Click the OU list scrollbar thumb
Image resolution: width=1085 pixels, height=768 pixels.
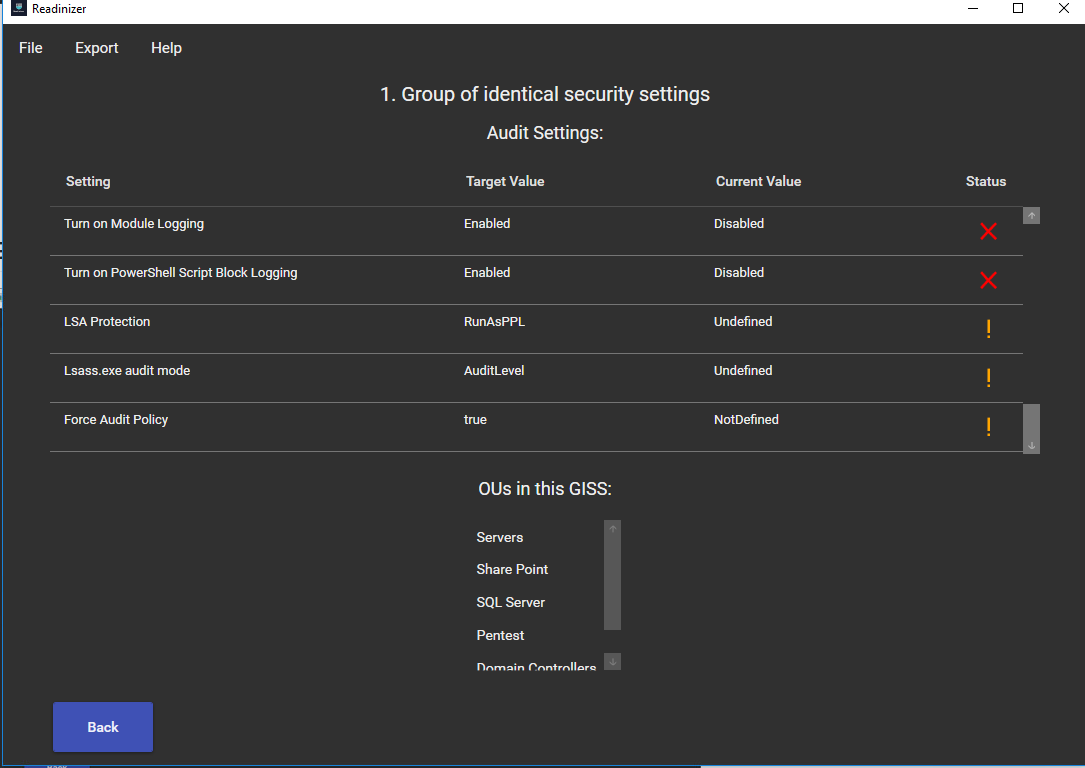(611, 580)
